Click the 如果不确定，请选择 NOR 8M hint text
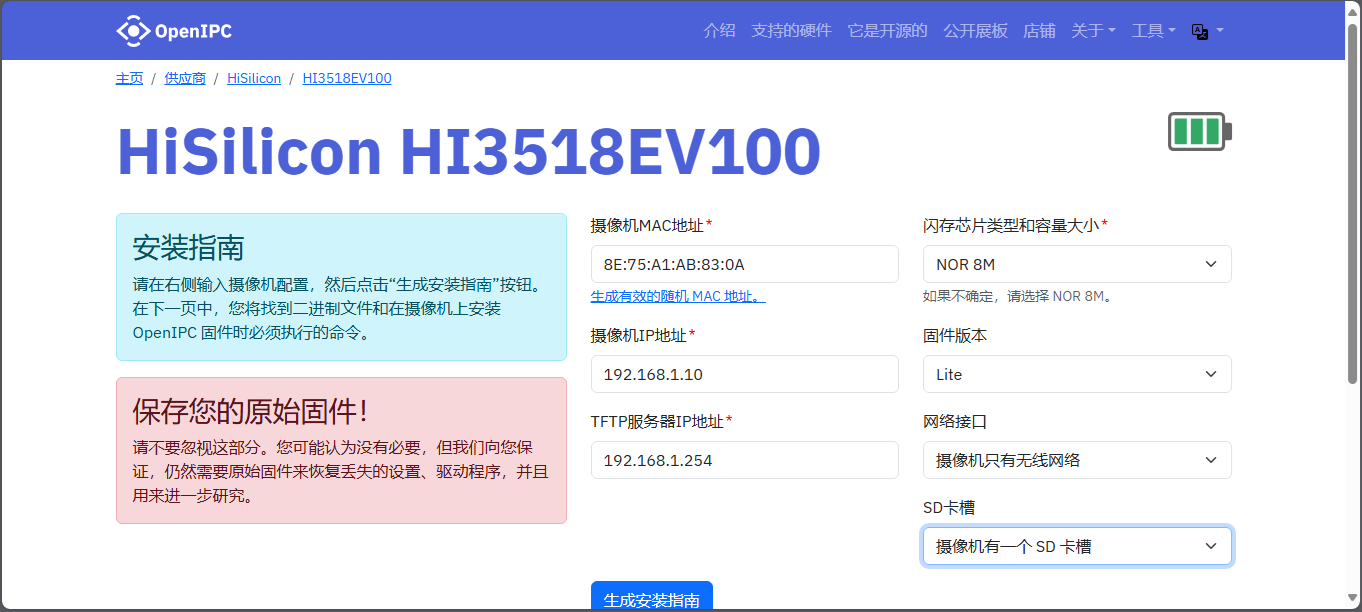Image resolution: width=1362 pixels, height=612 pixels. coord(1018,297)
